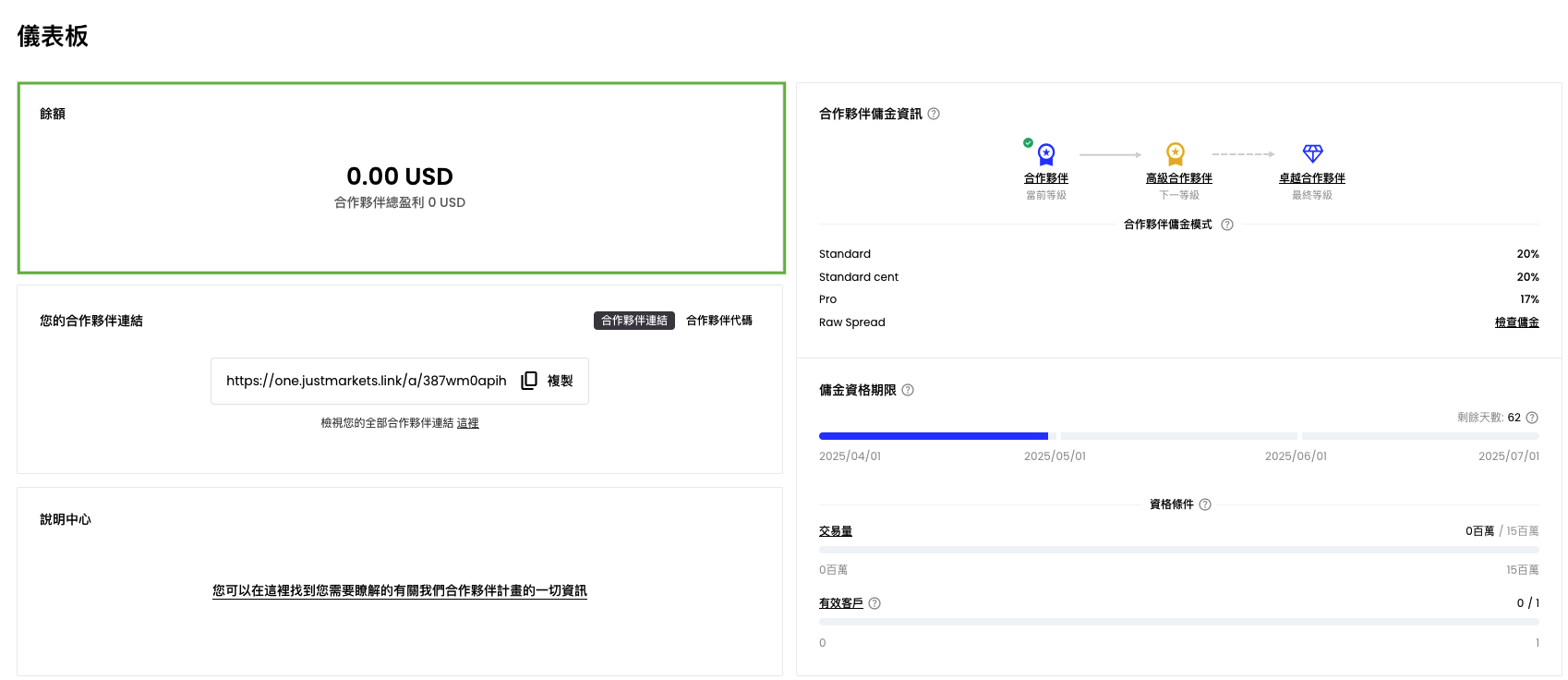Click 合作夥伴總盈利 0 USD text
1568x680 pixels.
(x=400, y=202)
